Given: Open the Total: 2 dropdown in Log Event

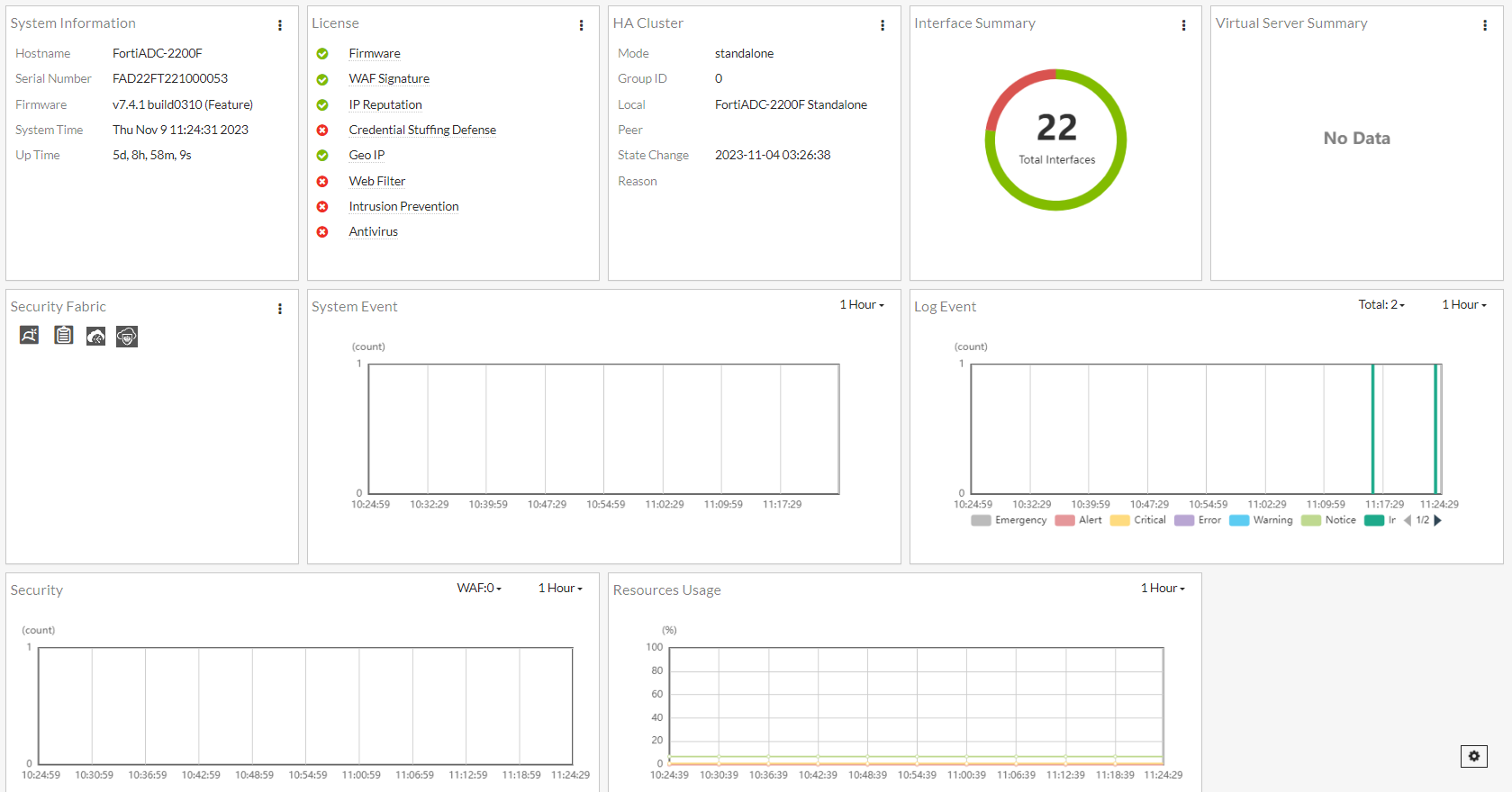Looking at the screenshot, I should click(x=1381, y=305).
